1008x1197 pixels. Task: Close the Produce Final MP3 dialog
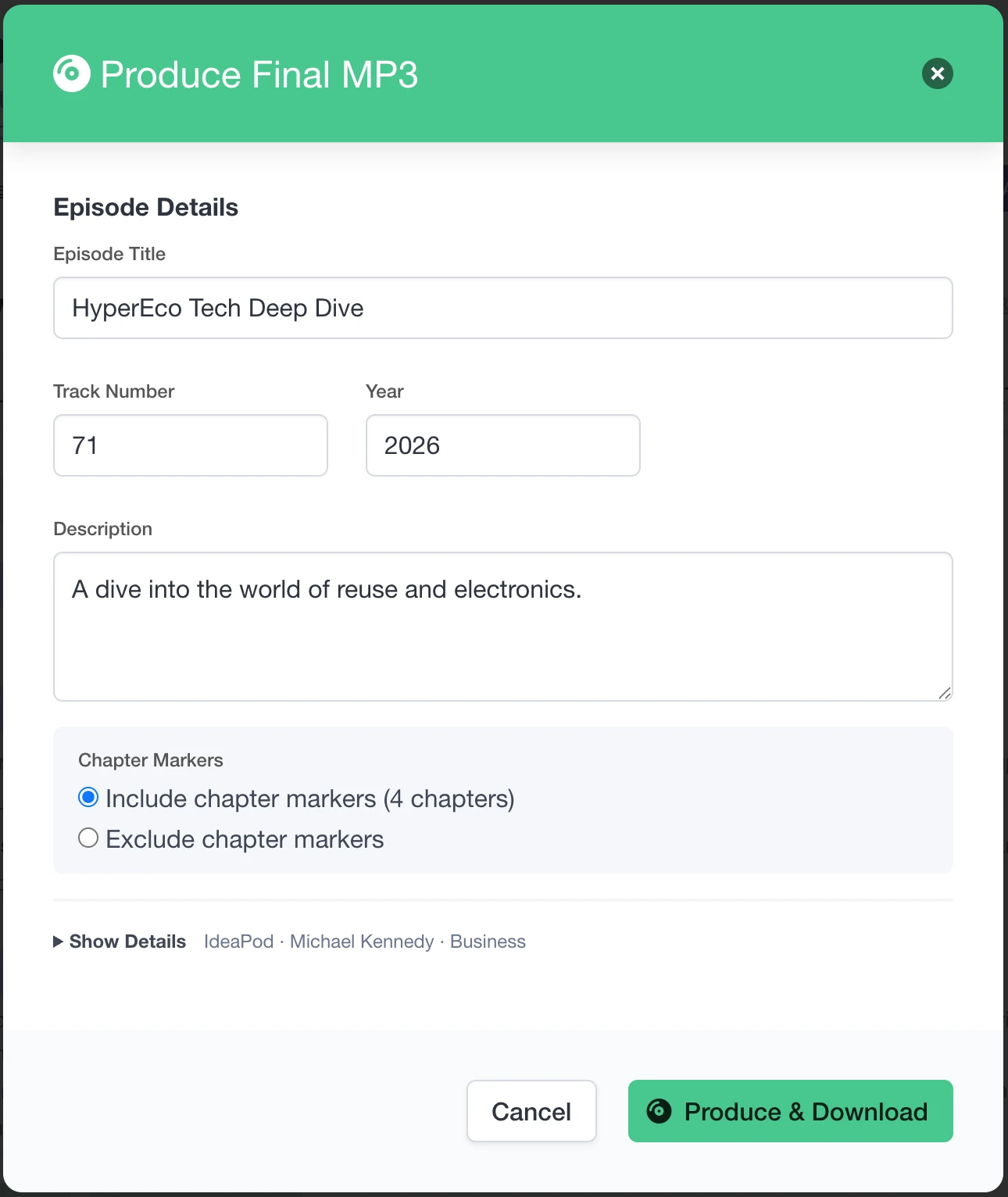pyautogui.click(x=937, y=74)
